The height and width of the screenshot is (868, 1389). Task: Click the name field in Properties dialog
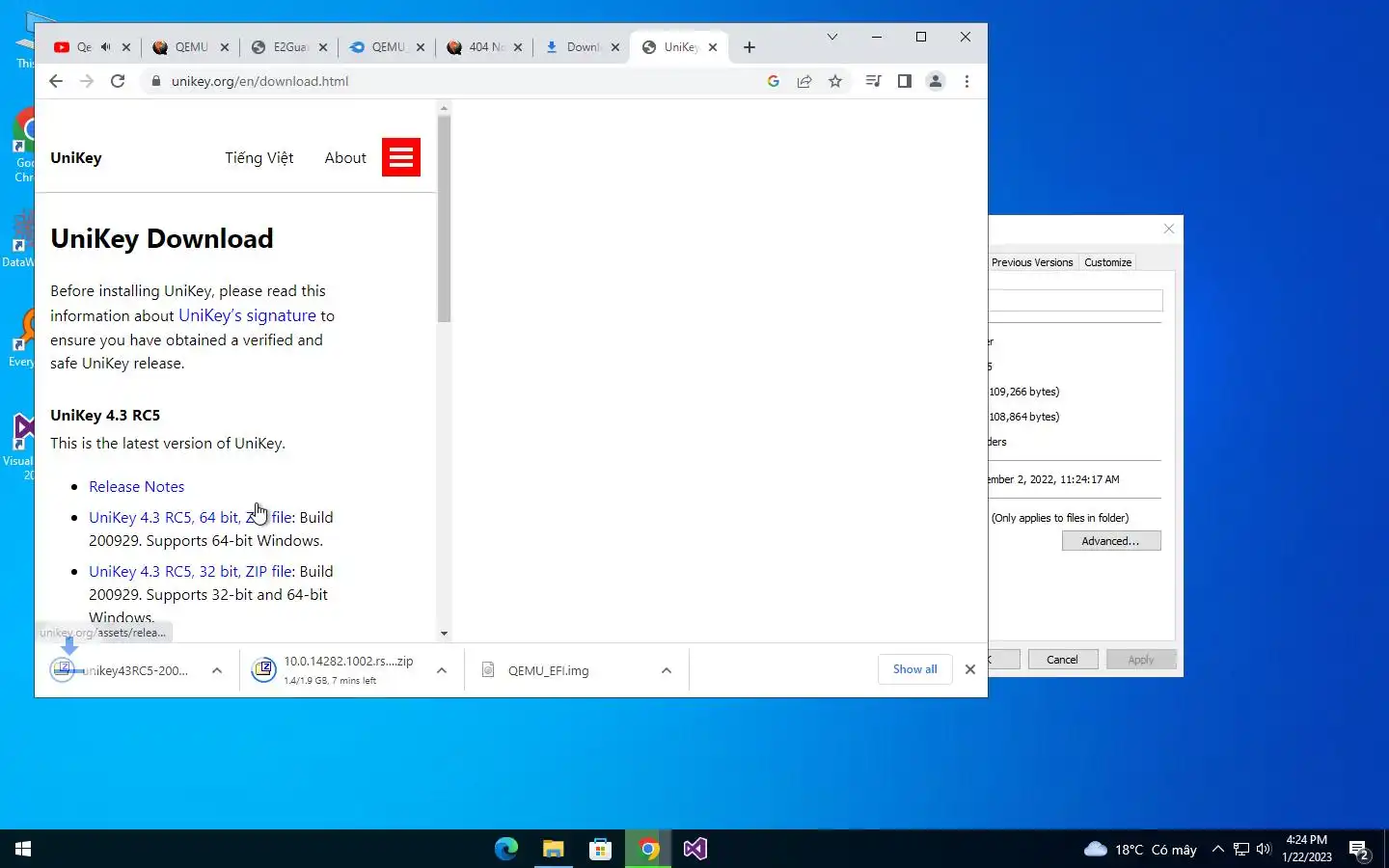tap(1076, 301)
